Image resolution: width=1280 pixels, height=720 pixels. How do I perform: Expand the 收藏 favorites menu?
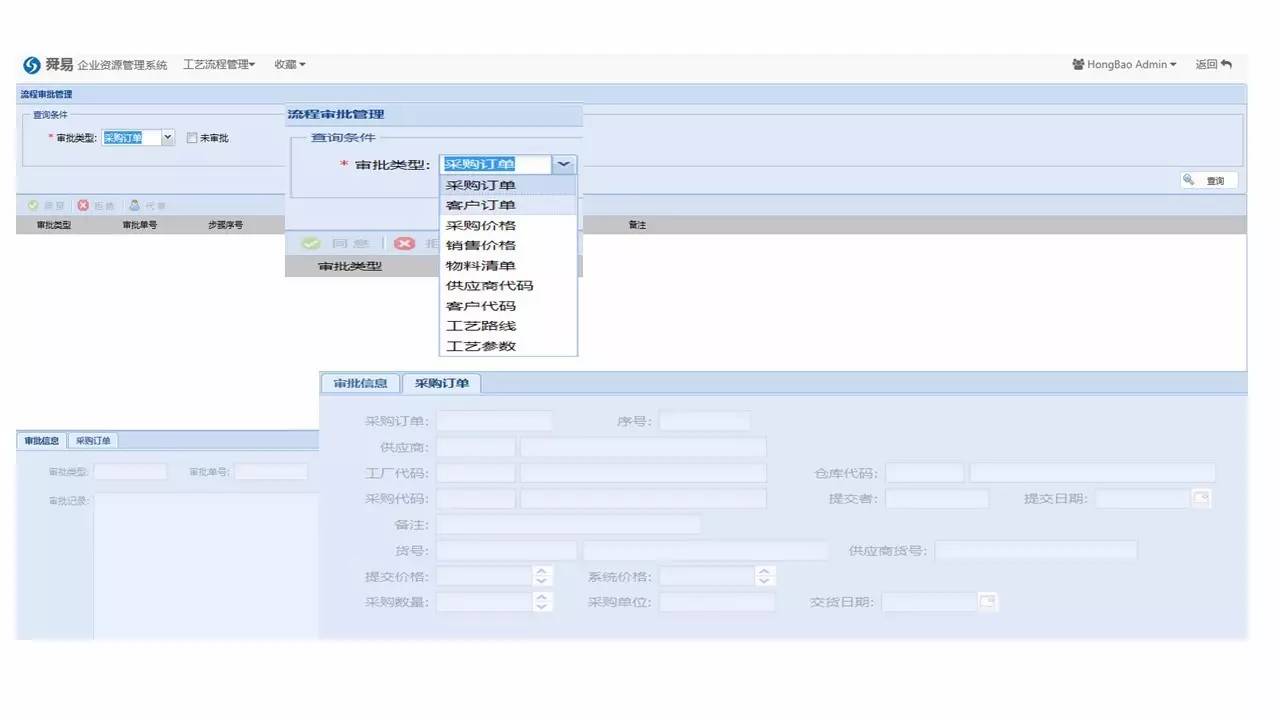click(x=290, y=65)
